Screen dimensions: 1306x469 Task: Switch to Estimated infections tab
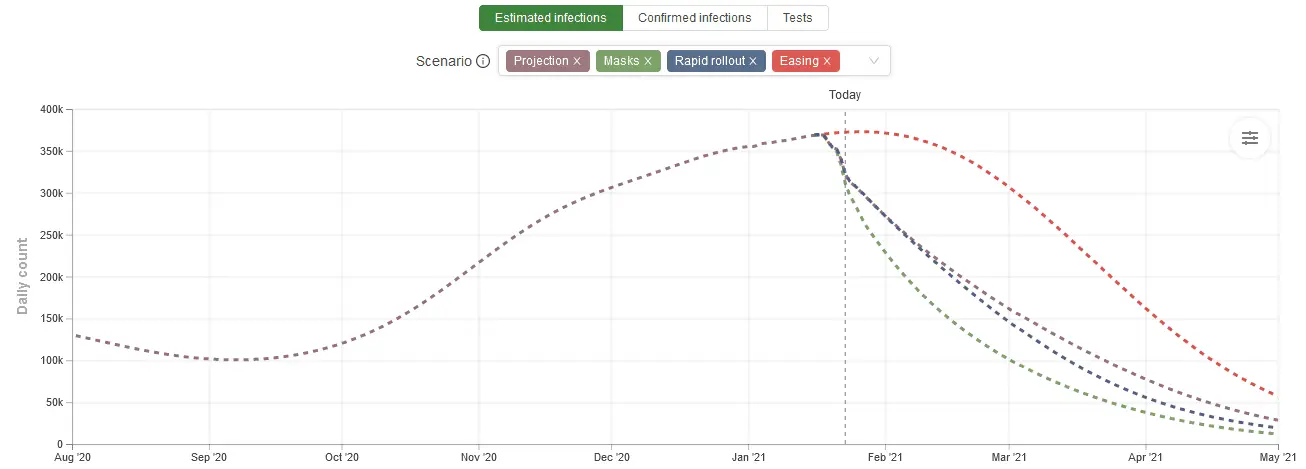tap(550, 18)
